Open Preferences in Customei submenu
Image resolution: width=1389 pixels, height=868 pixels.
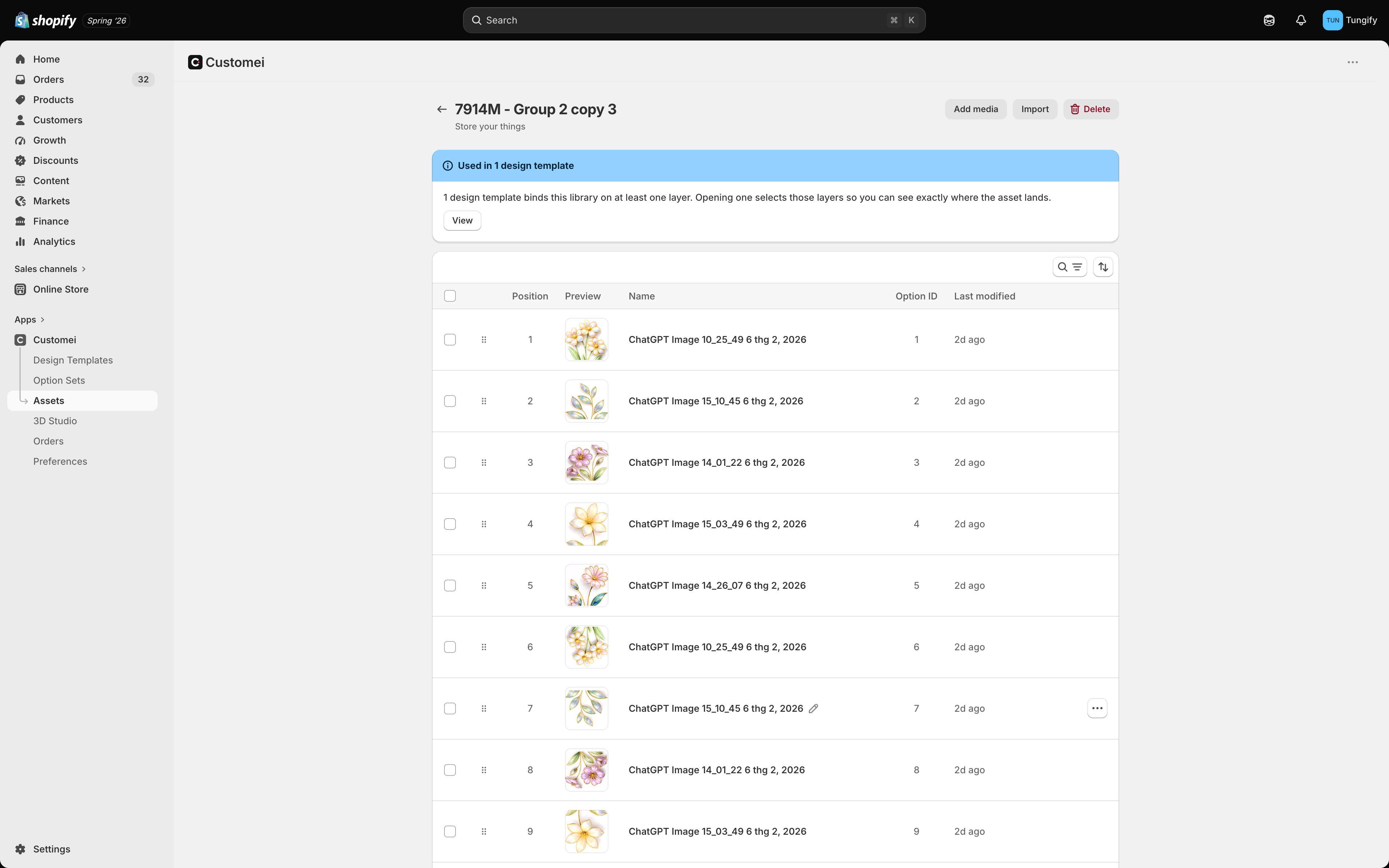pos(60,461)
